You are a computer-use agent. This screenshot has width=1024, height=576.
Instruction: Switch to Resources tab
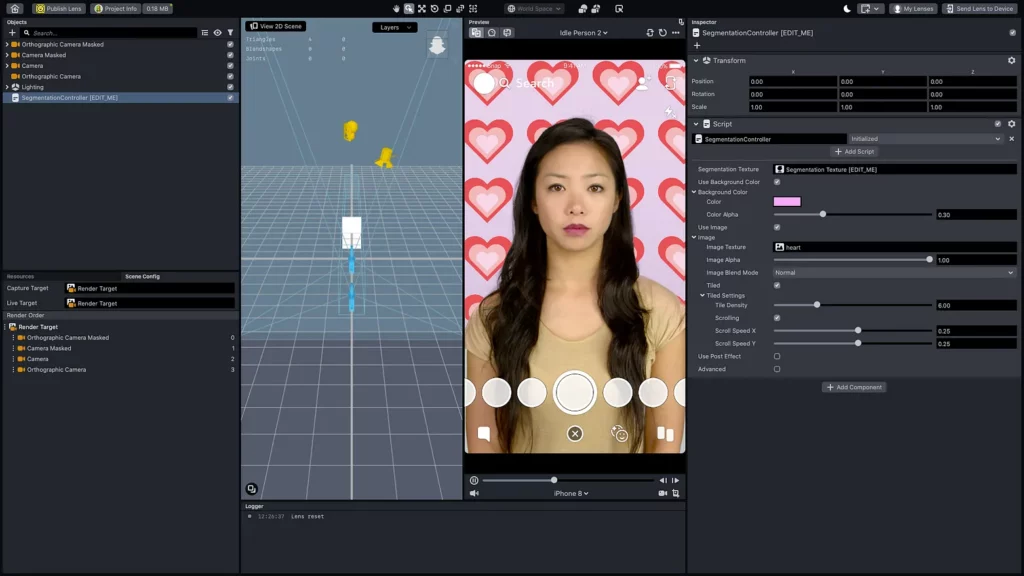pyautogui.click(x=20, y=276)
